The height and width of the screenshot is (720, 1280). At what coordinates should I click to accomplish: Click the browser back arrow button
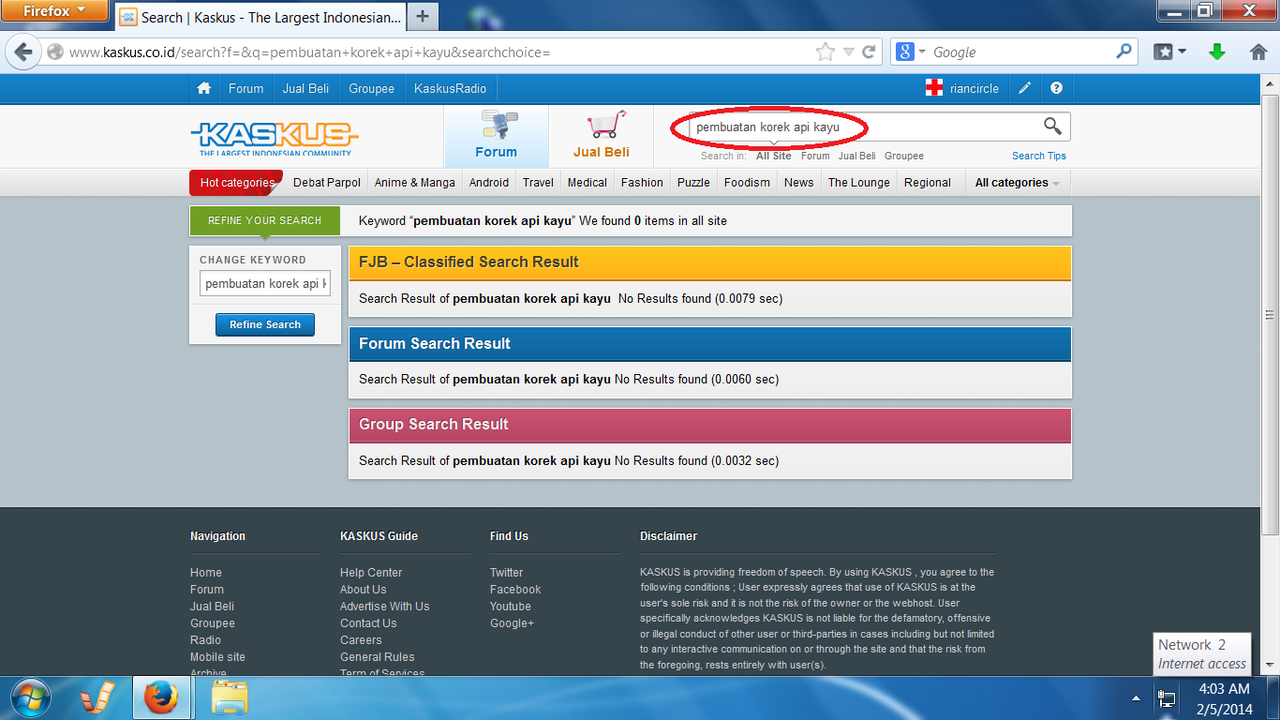(x=22, y=52)
